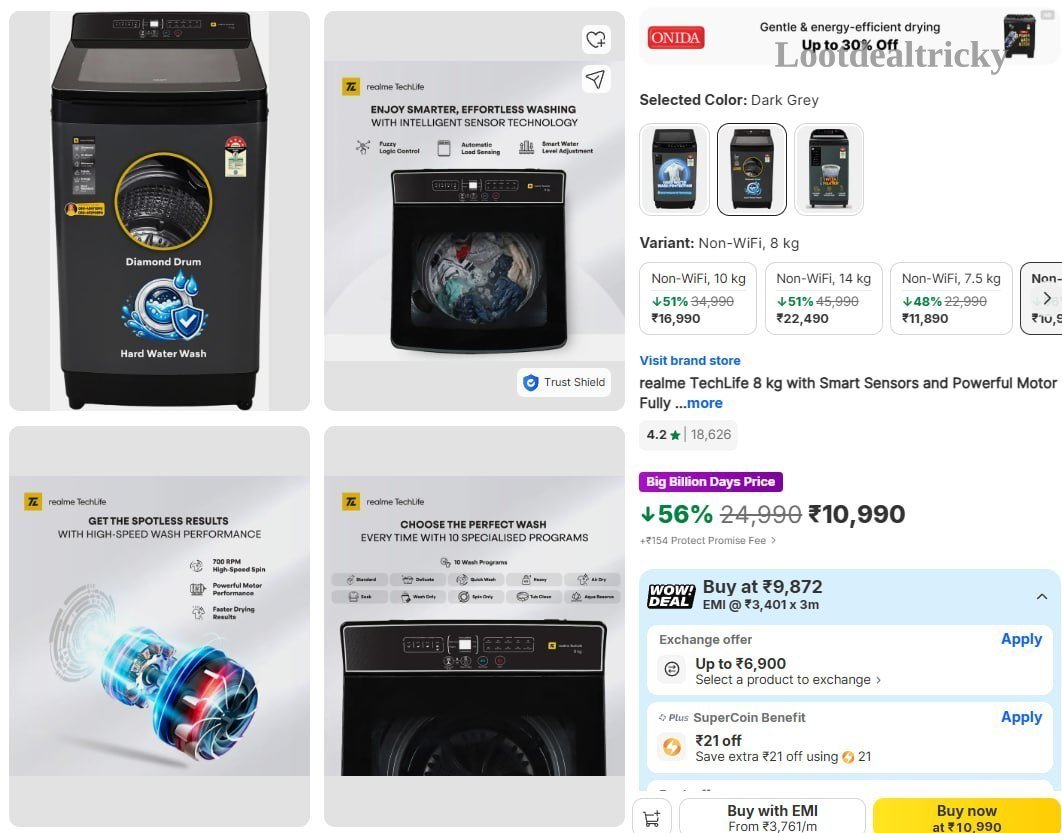Viewport: 1062px width, 833px height.
Task: Add to cart using cart icon
Action: (652, 817)
